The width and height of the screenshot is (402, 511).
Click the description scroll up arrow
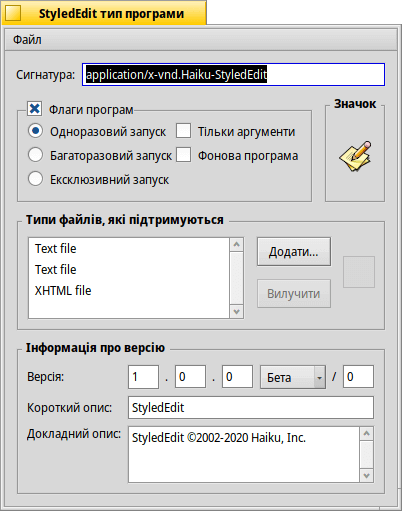point(367,434)
